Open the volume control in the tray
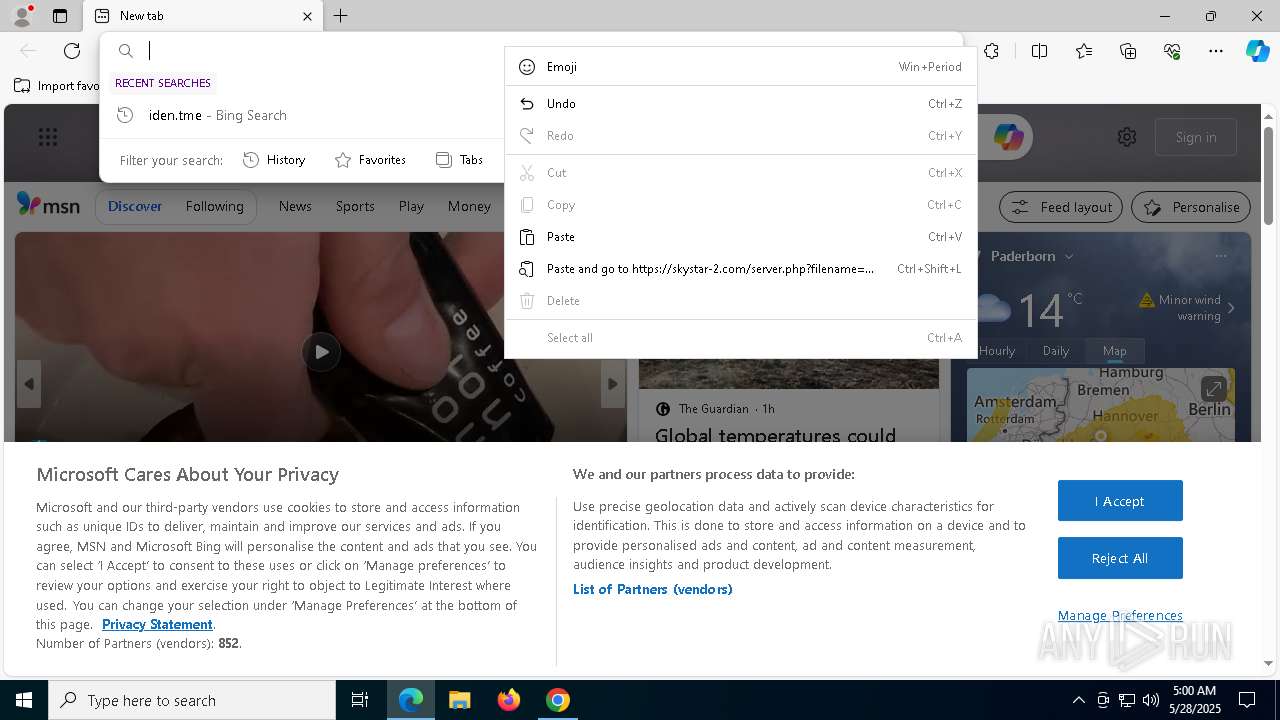 [1150, 700]
